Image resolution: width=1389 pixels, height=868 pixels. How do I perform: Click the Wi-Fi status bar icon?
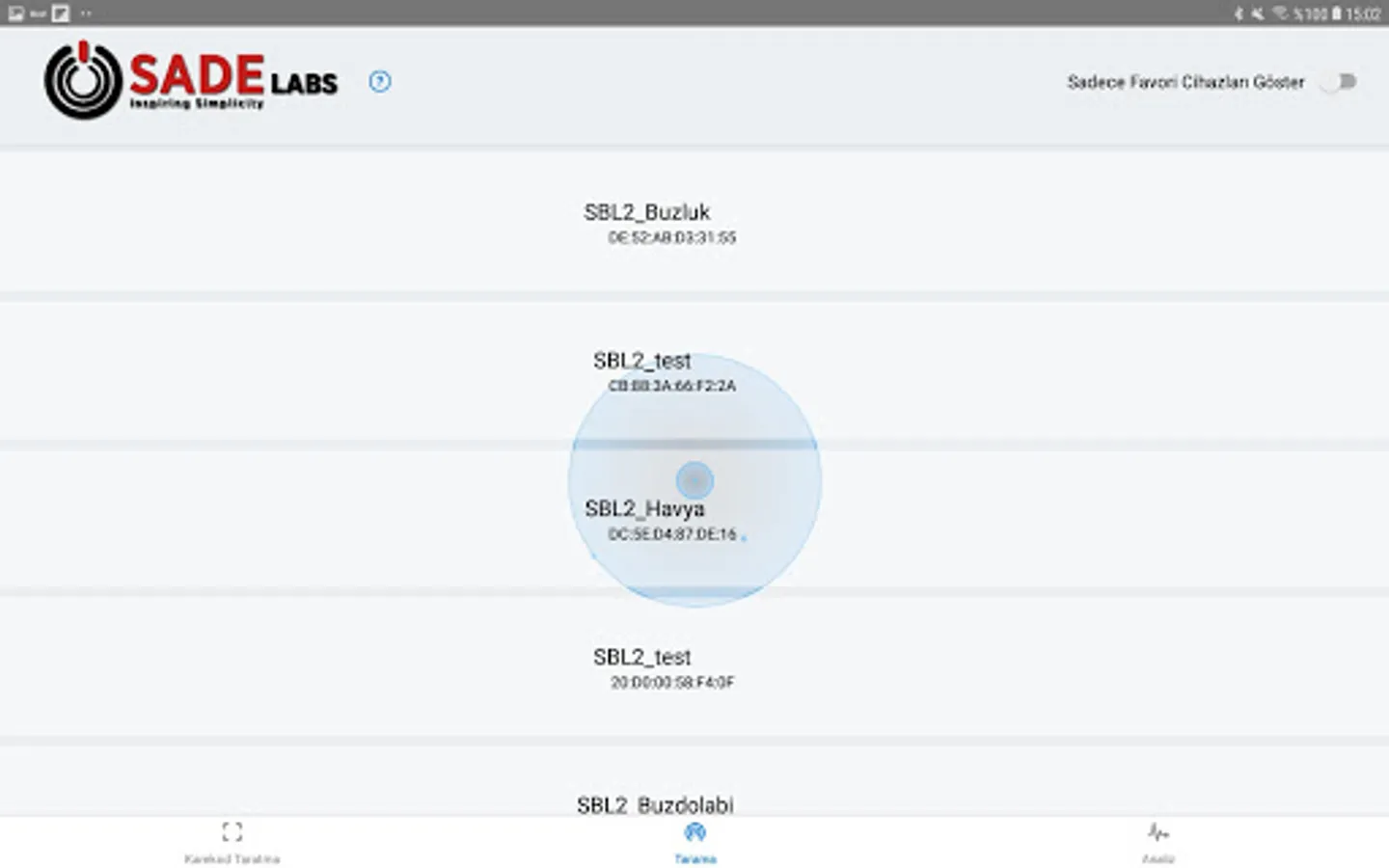(x=1279, y=14)
